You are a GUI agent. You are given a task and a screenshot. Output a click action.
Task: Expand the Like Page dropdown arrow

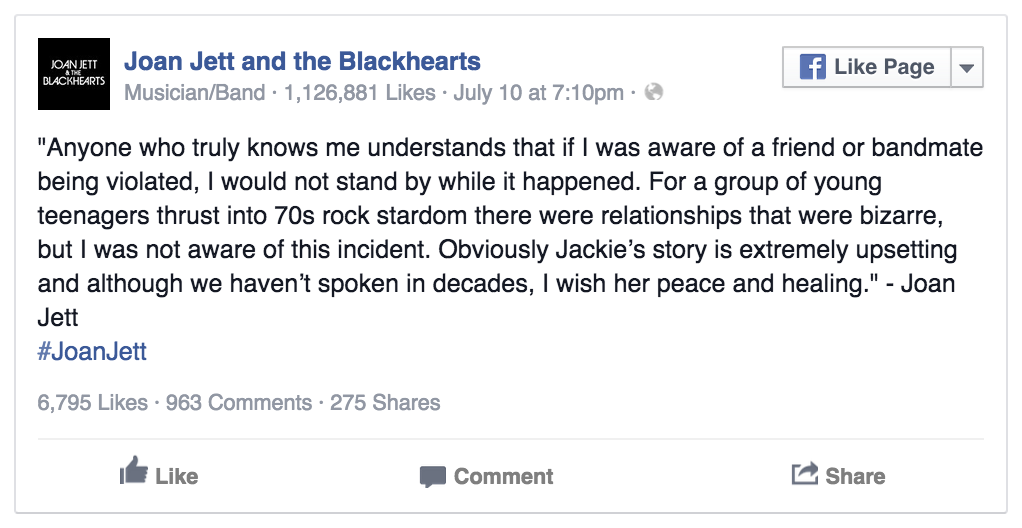point(967,67)
